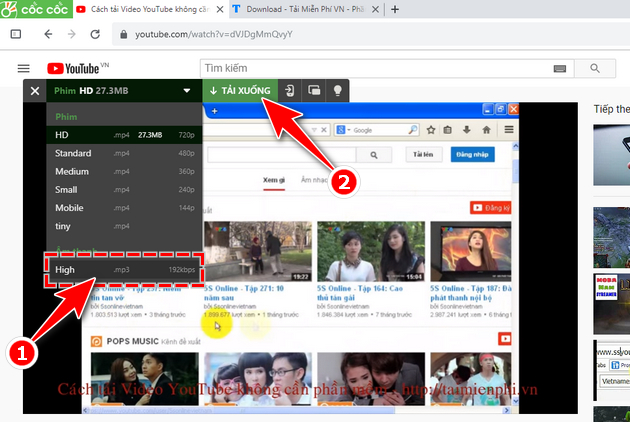Click the YouTube logo
630x422 pixels.
[73, 68]
